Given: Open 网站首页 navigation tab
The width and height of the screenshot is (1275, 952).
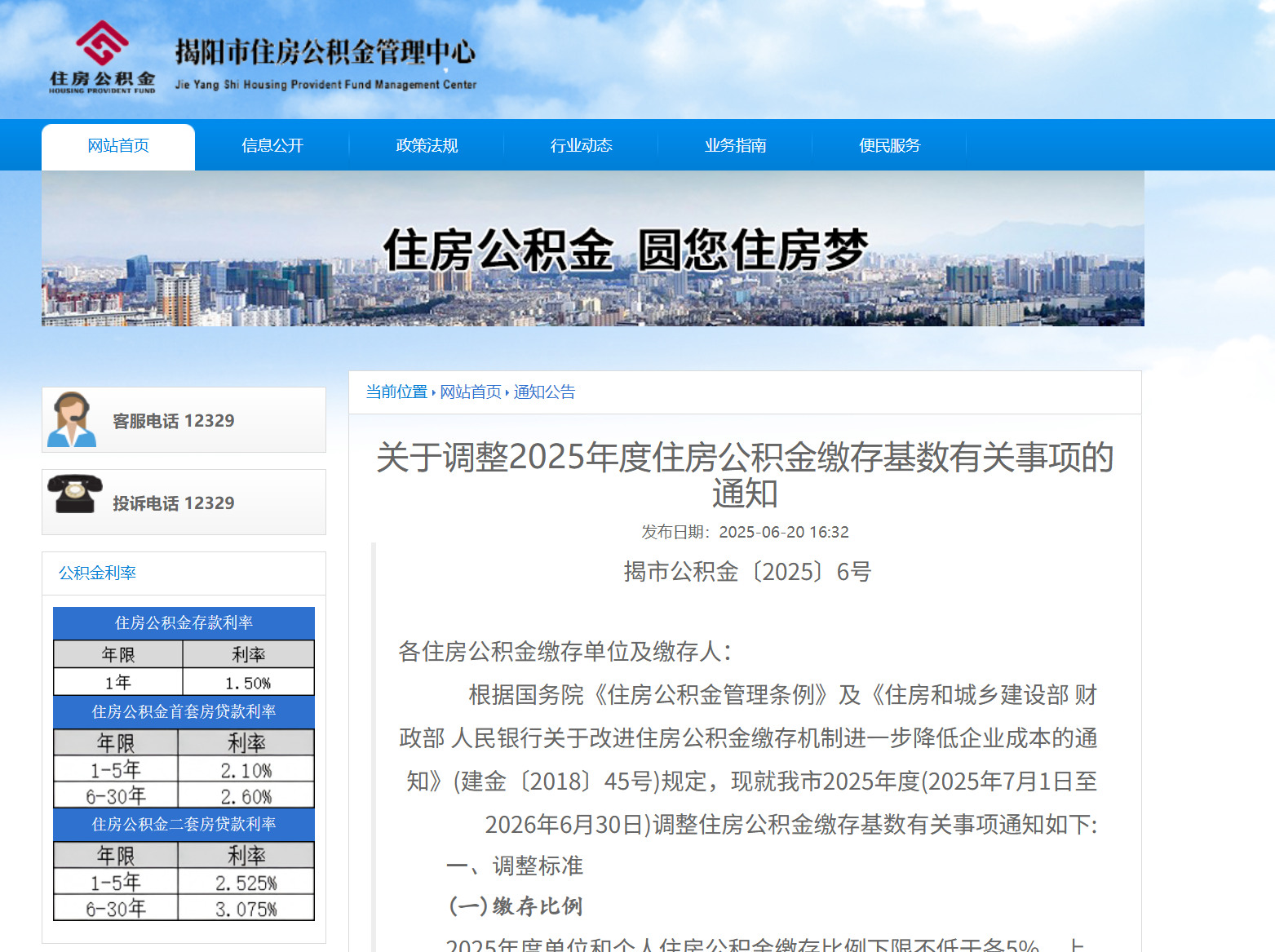Looking at the screenshot, I should click(118, 145).
